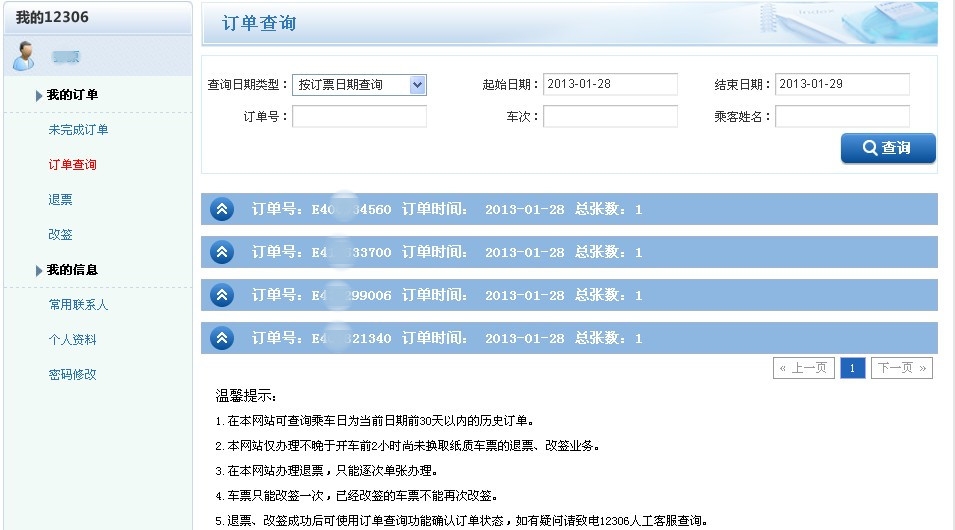The width and height of the screenshot is (955, 530).
Task: Open 未完成订单 in the sidebar
Action: [x=79, y=130]
